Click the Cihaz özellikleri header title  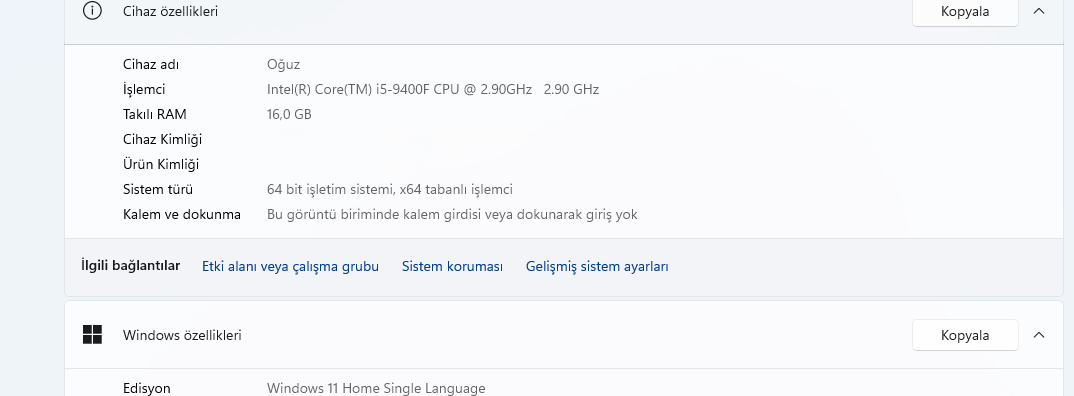click(171, 11)
